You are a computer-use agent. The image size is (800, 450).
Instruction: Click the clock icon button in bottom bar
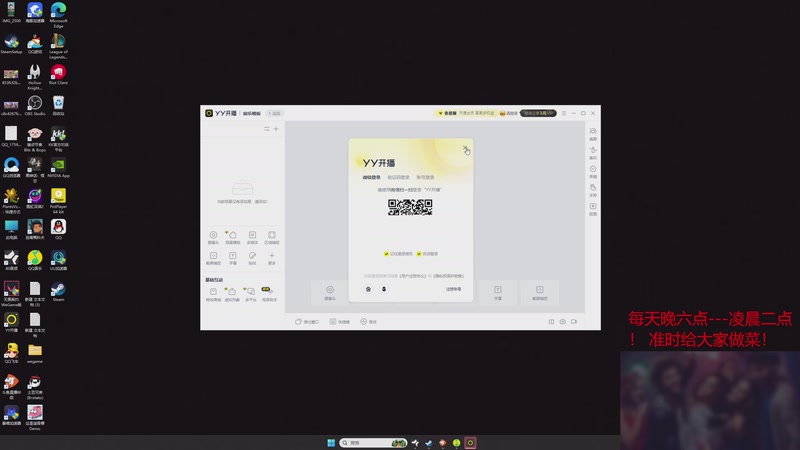368,322
